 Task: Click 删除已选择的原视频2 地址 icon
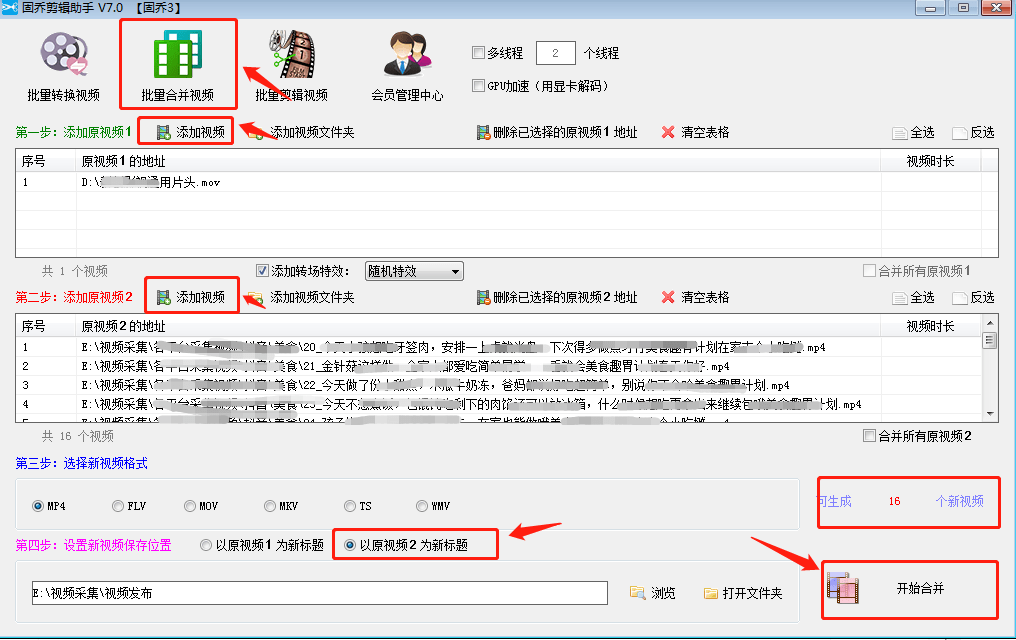(x=483, y=297)
